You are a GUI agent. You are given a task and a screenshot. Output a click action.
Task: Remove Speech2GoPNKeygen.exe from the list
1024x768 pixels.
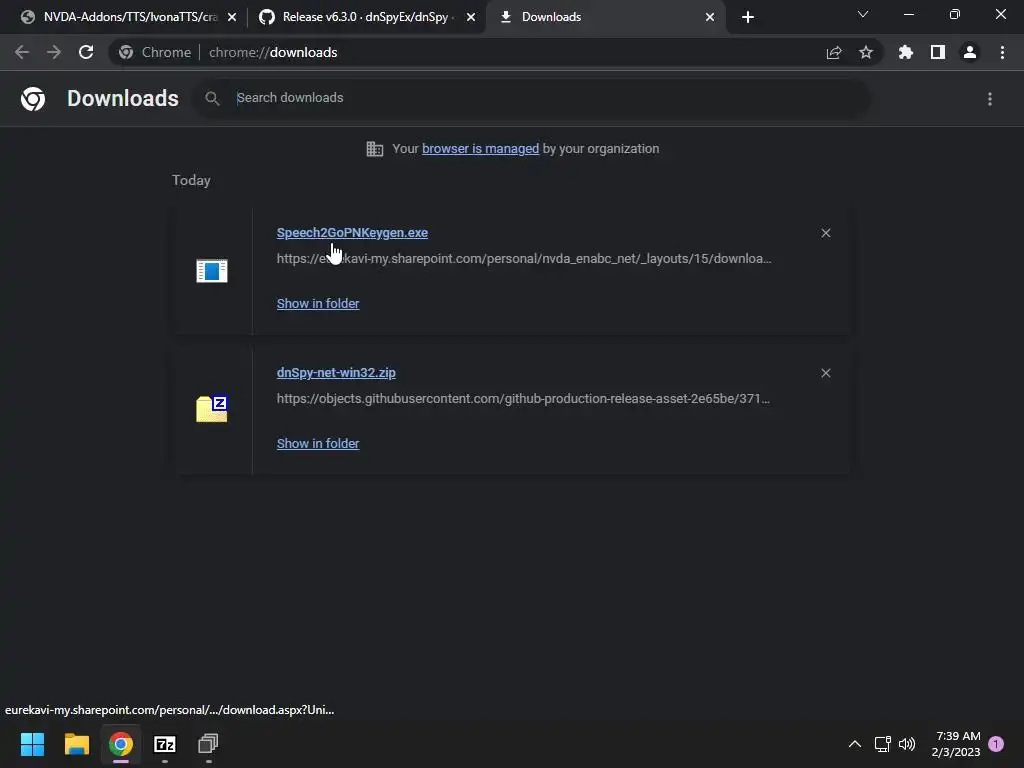click(x=826, y=233)
